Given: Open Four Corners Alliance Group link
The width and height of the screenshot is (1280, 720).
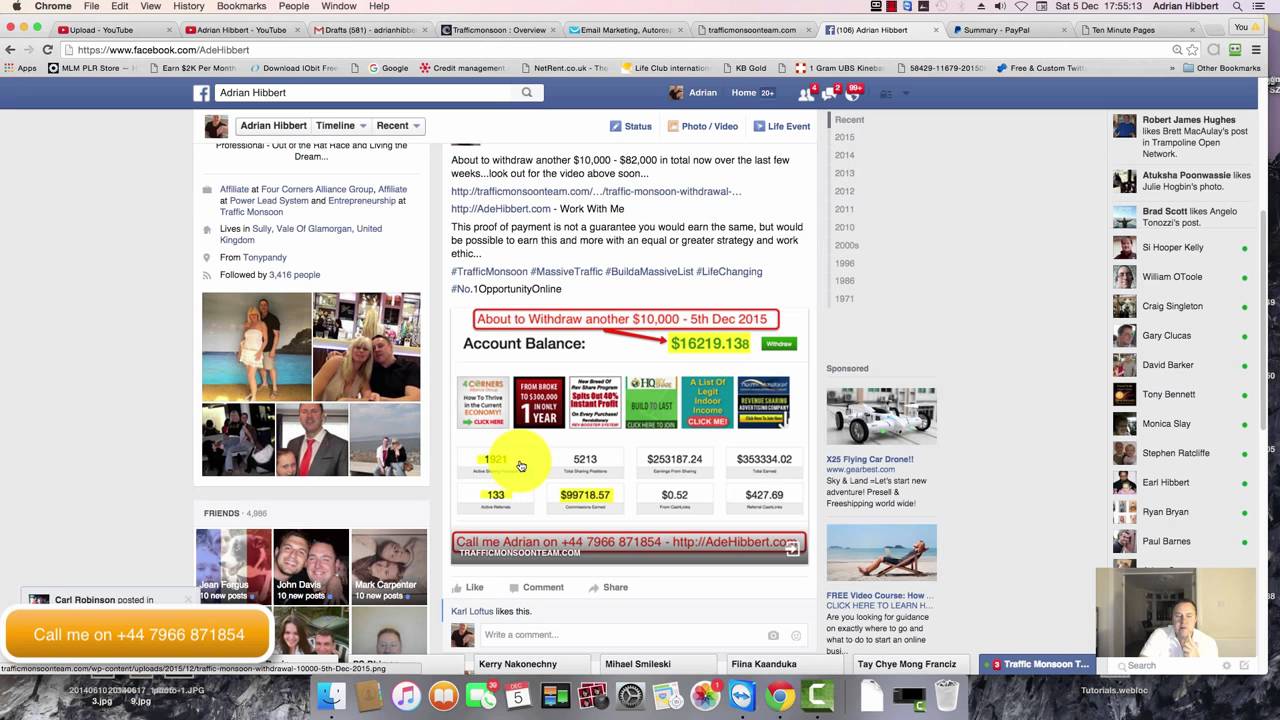Looking at the screenshot, I should pos(317,189).
